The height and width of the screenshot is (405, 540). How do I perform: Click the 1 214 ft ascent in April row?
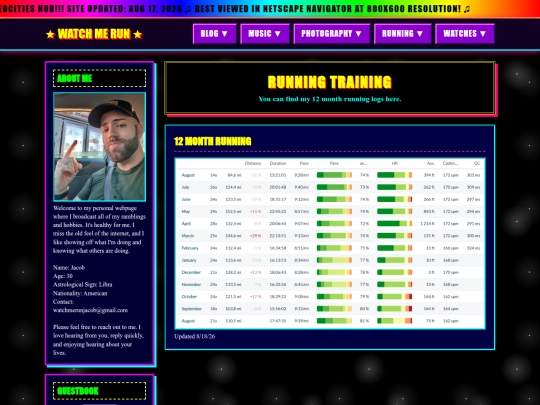tap(427, 224)
